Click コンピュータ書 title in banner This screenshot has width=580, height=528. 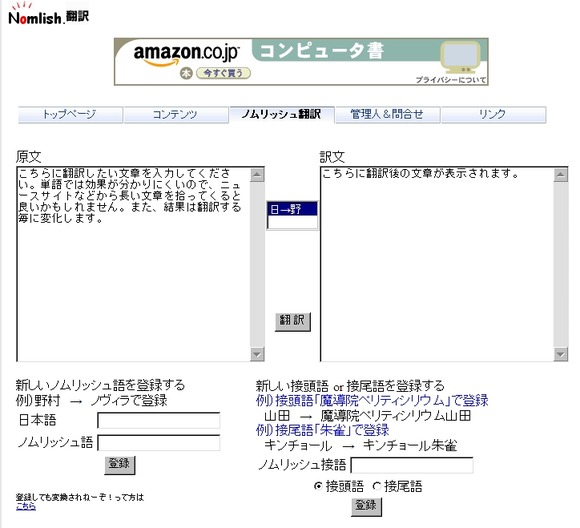pos(321,51)
